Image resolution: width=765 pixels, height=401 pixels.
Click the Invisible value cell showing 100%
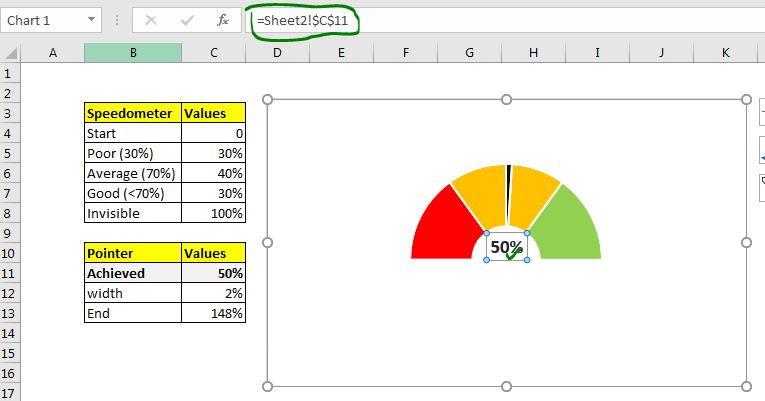pyautogui.click(x=213, y=213)
